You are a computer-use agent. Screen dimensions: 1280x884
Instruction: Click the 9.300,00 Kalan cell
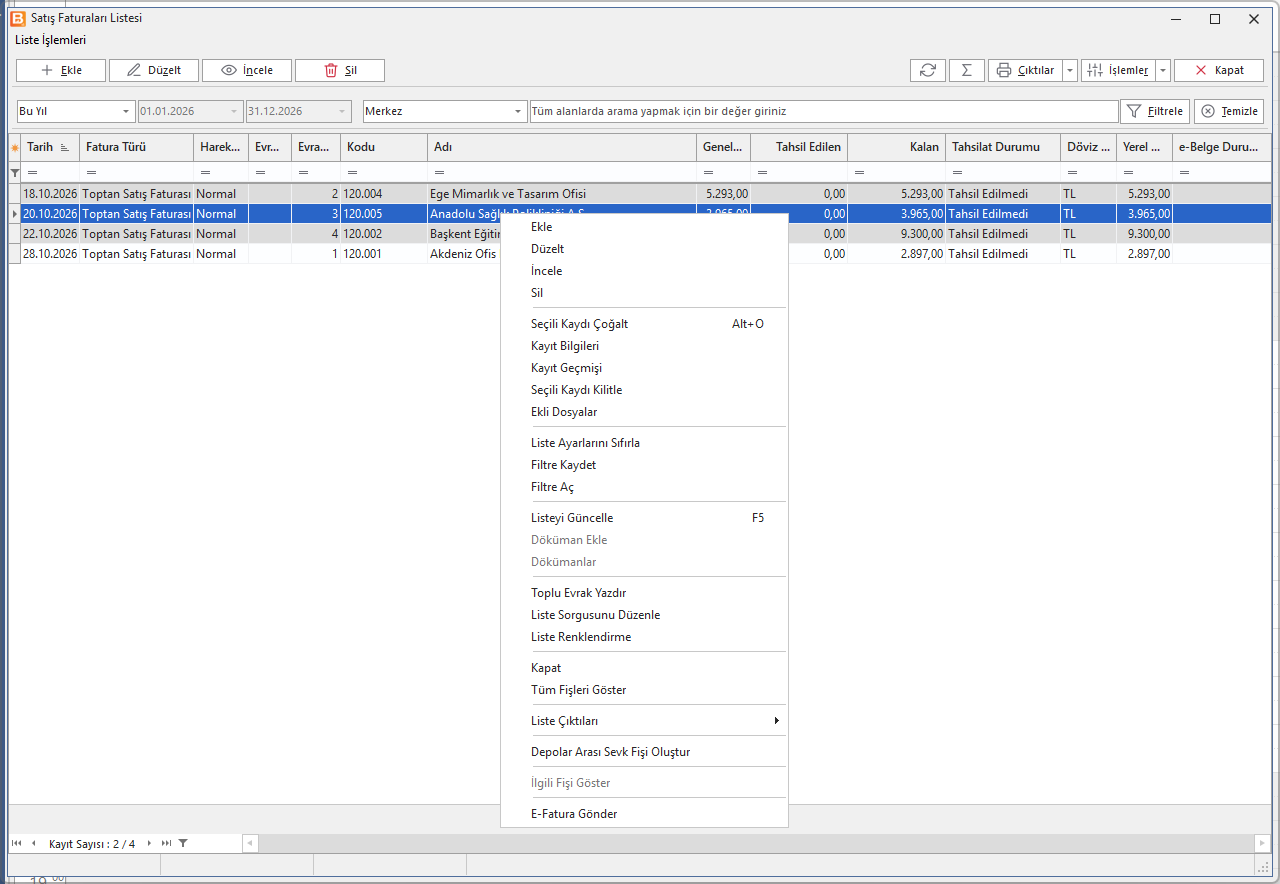[x=896, y=234]
